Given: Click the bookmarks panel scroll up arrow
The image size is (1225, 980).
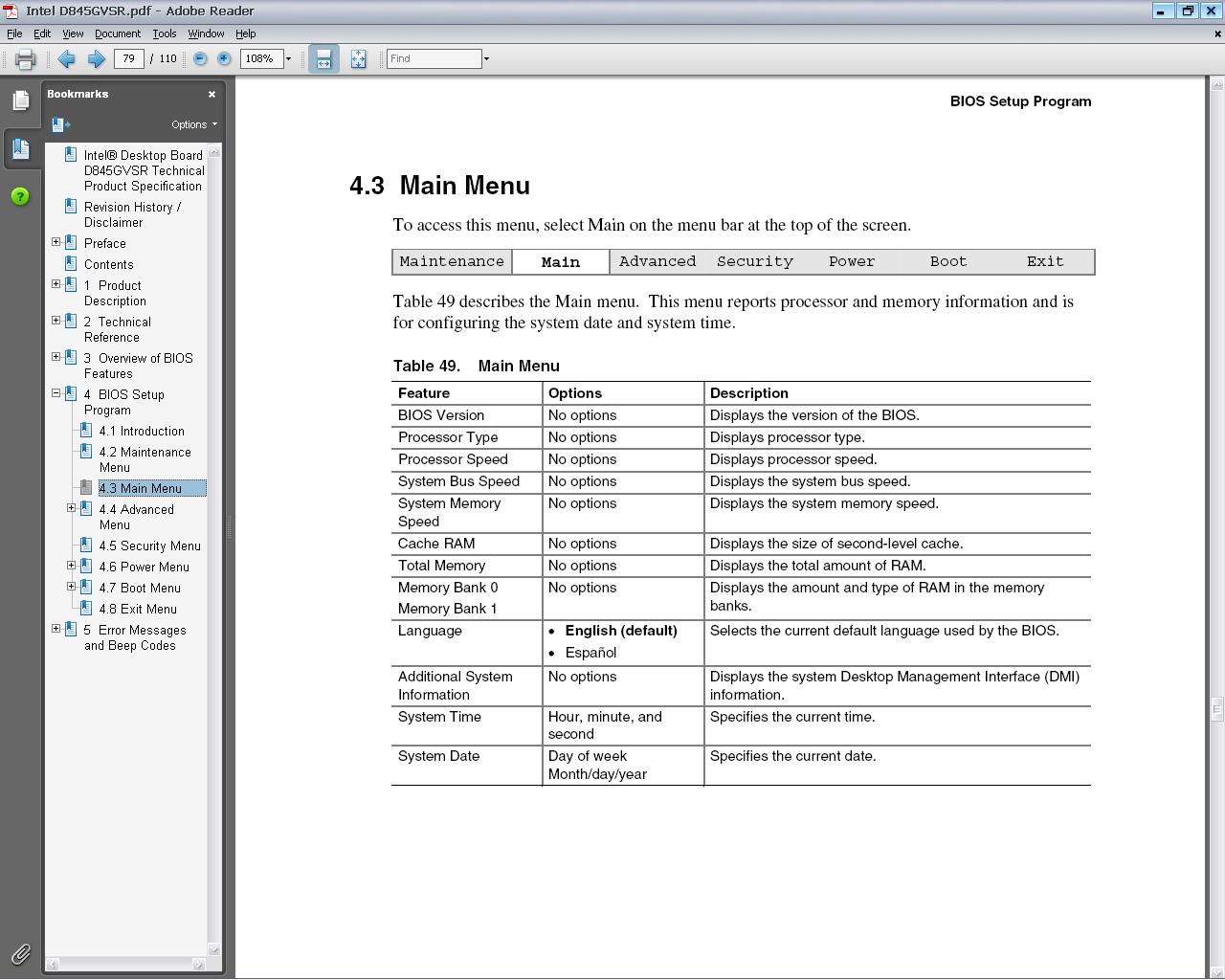Looking at the screenshot, I should [214, 151].
